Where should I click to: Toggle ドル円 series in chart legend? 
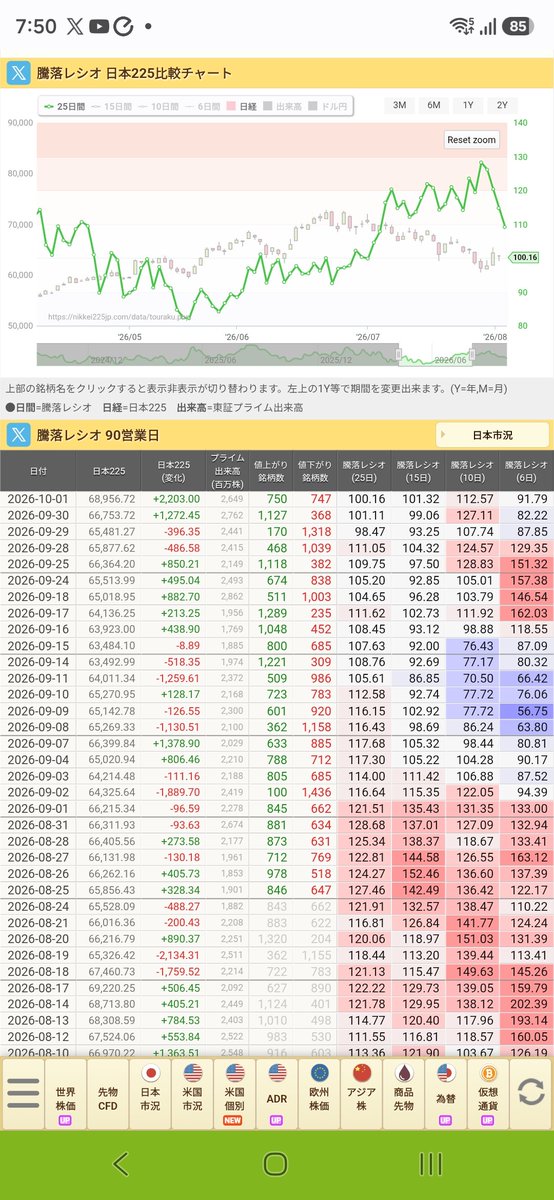(x=330, y=105)
